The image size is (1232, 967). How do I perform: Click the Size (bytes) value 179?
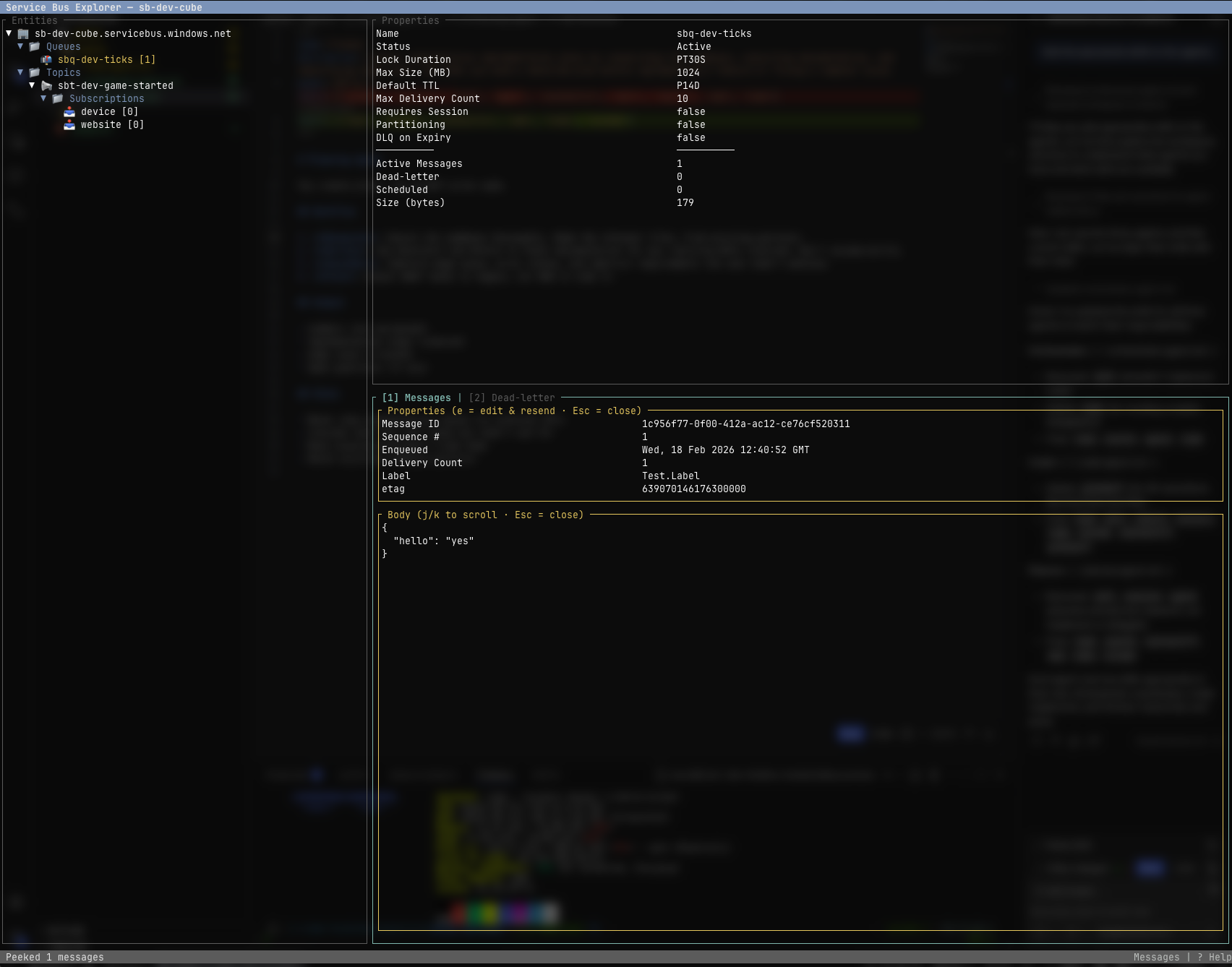click(685, 203)
